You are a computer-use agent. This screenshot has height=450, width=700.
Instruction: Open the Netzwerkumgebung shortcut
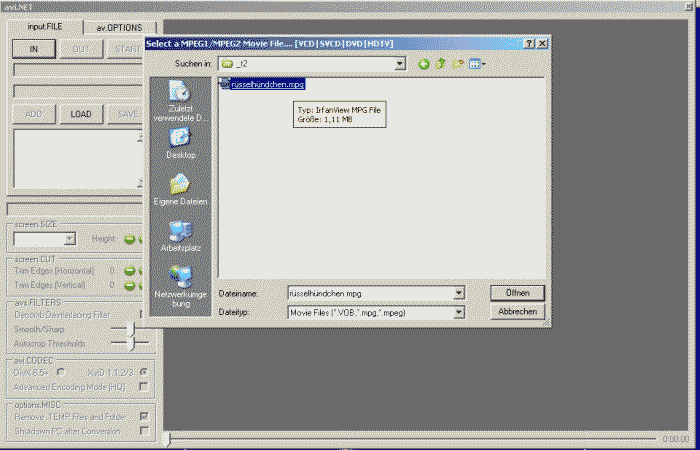181,284
